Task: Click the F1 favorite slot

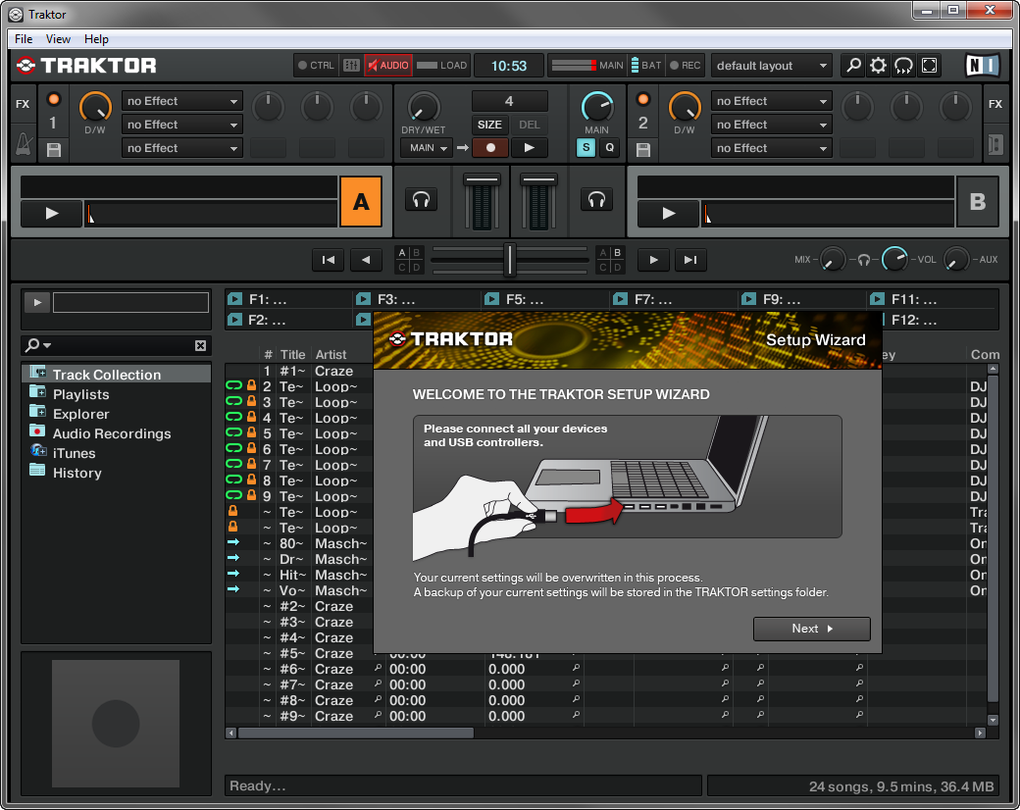Action: coord(289,299)
